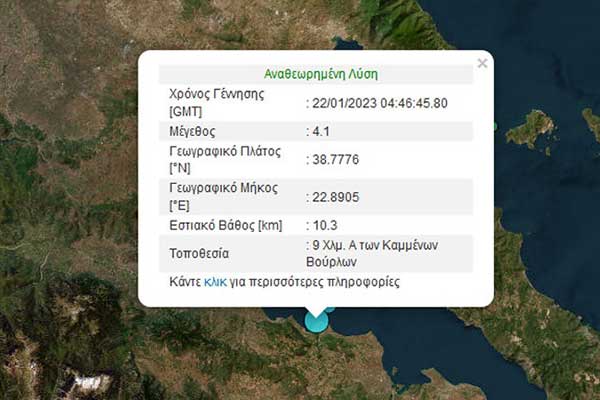The height and width of the screenshot is (400, 600).
Task: Click the Χρόνος Γέννησης [GMT] label
Action: [x=210, y=102]
